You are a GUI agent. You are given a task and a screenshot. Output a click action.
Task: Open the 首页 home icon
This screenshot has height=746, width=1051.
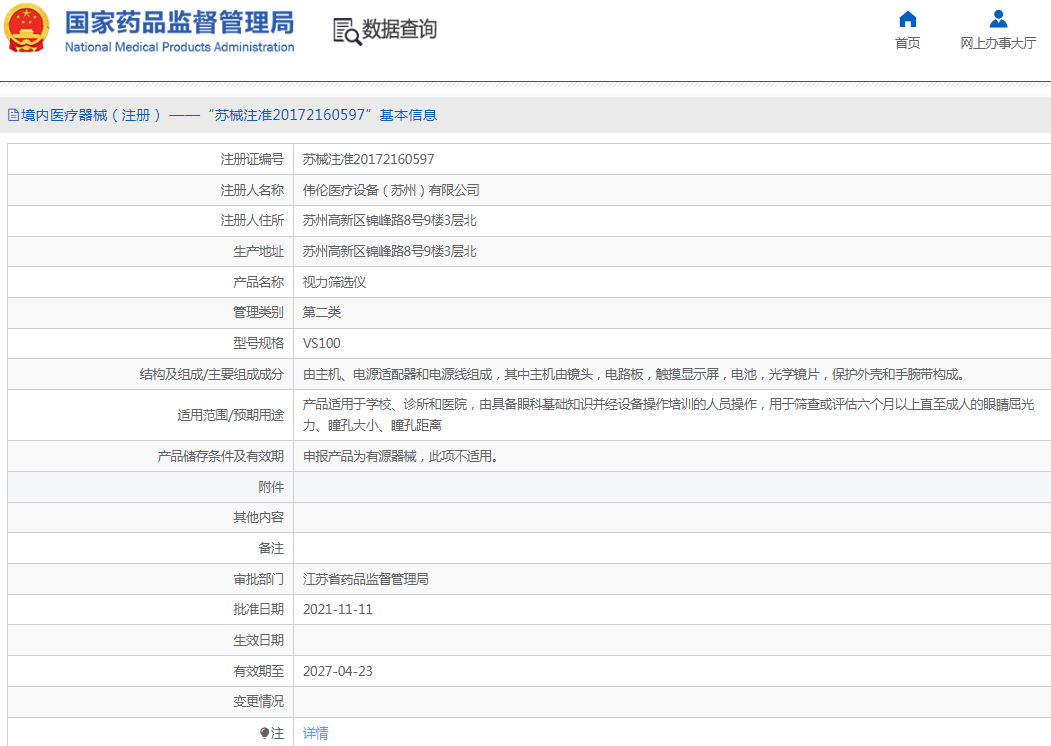point(908,19)
